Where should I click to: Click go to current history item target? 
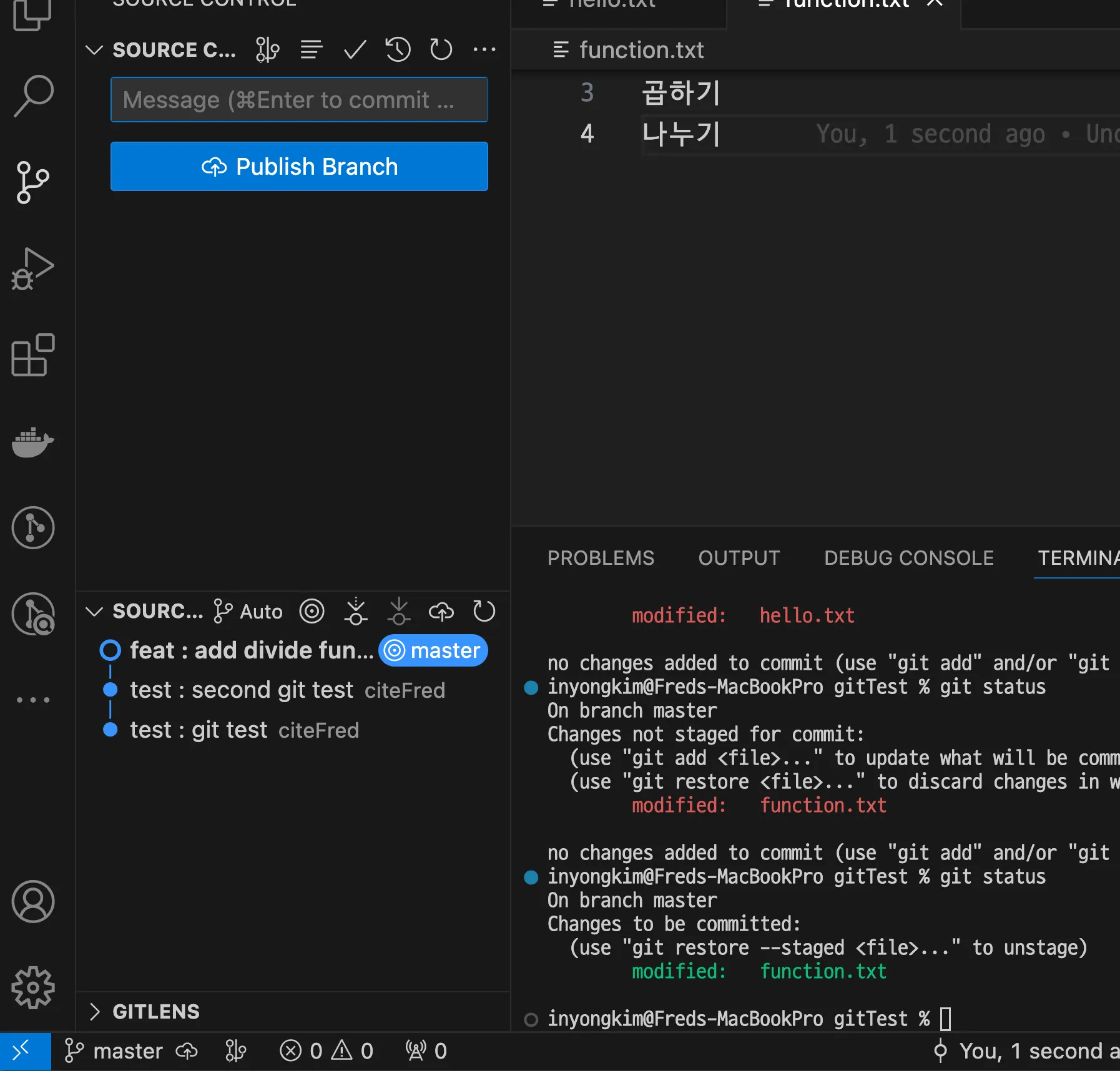pos(312,612)
